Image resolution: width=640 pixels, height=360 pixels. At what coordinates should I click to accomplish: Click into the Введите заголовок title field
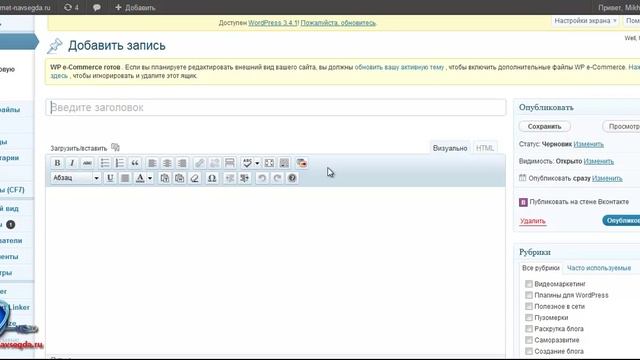click(276, 107)
